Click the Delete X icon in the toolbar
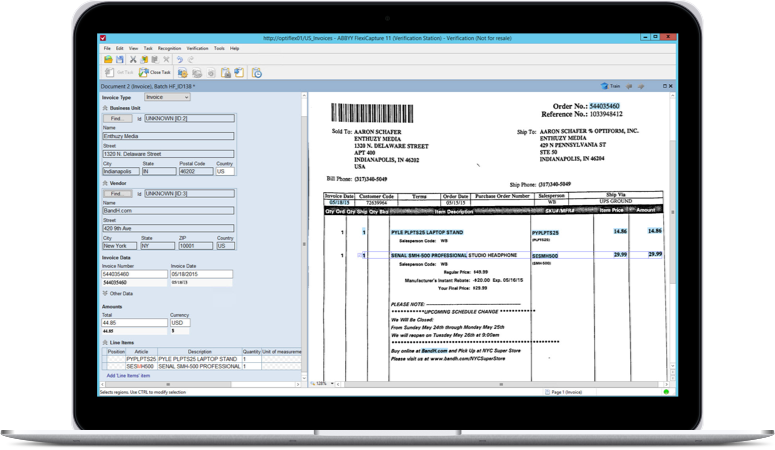 (164, 60)
